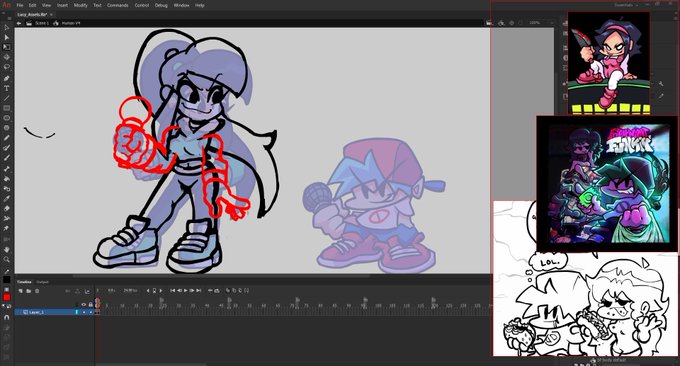Click the Friday Night Funkin poster image
680x366 pixels.
[x=606, y=183]
